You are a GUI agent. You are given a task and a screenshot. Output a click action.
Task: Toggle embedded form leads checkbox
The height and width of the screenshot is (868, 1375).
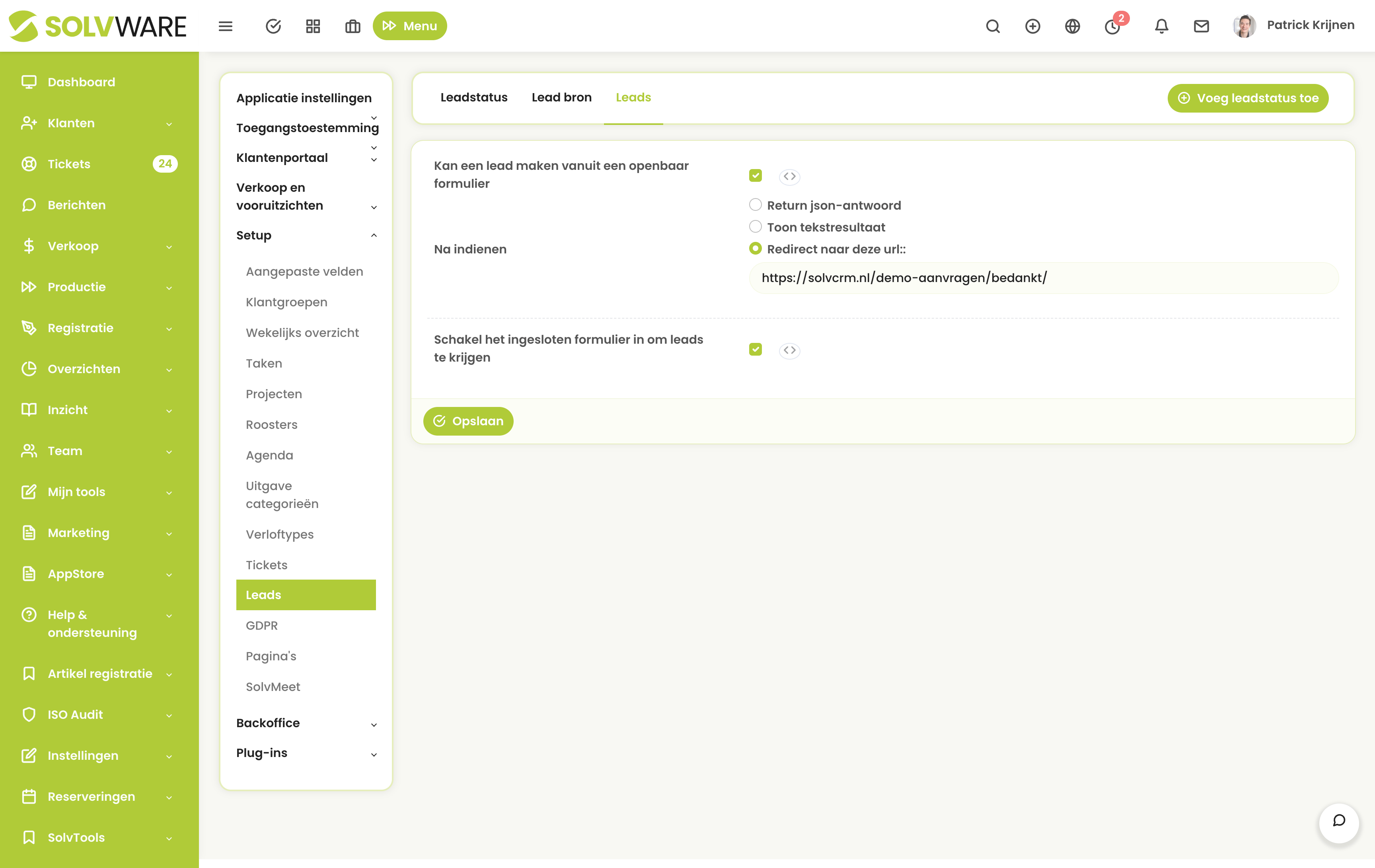click(x=755, y=349)
